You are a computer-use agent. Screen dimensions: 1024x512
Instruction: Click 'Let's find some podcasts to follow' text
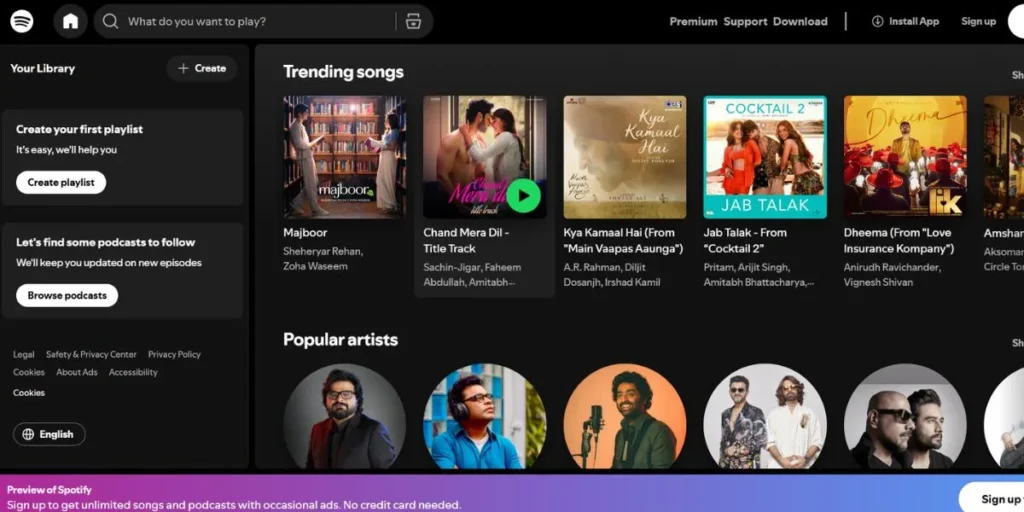coord(106,242)
